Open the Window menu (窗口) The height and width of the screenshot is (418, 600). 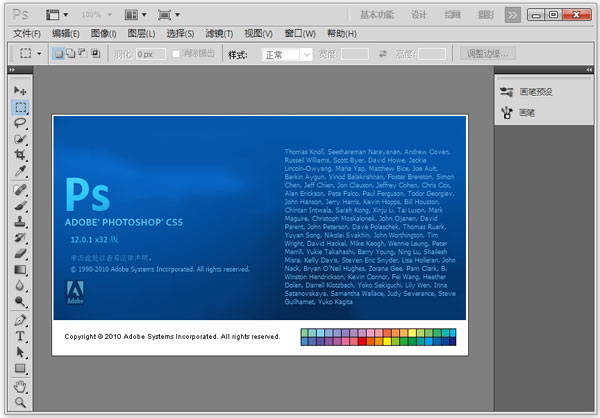(x=300, y=34)
